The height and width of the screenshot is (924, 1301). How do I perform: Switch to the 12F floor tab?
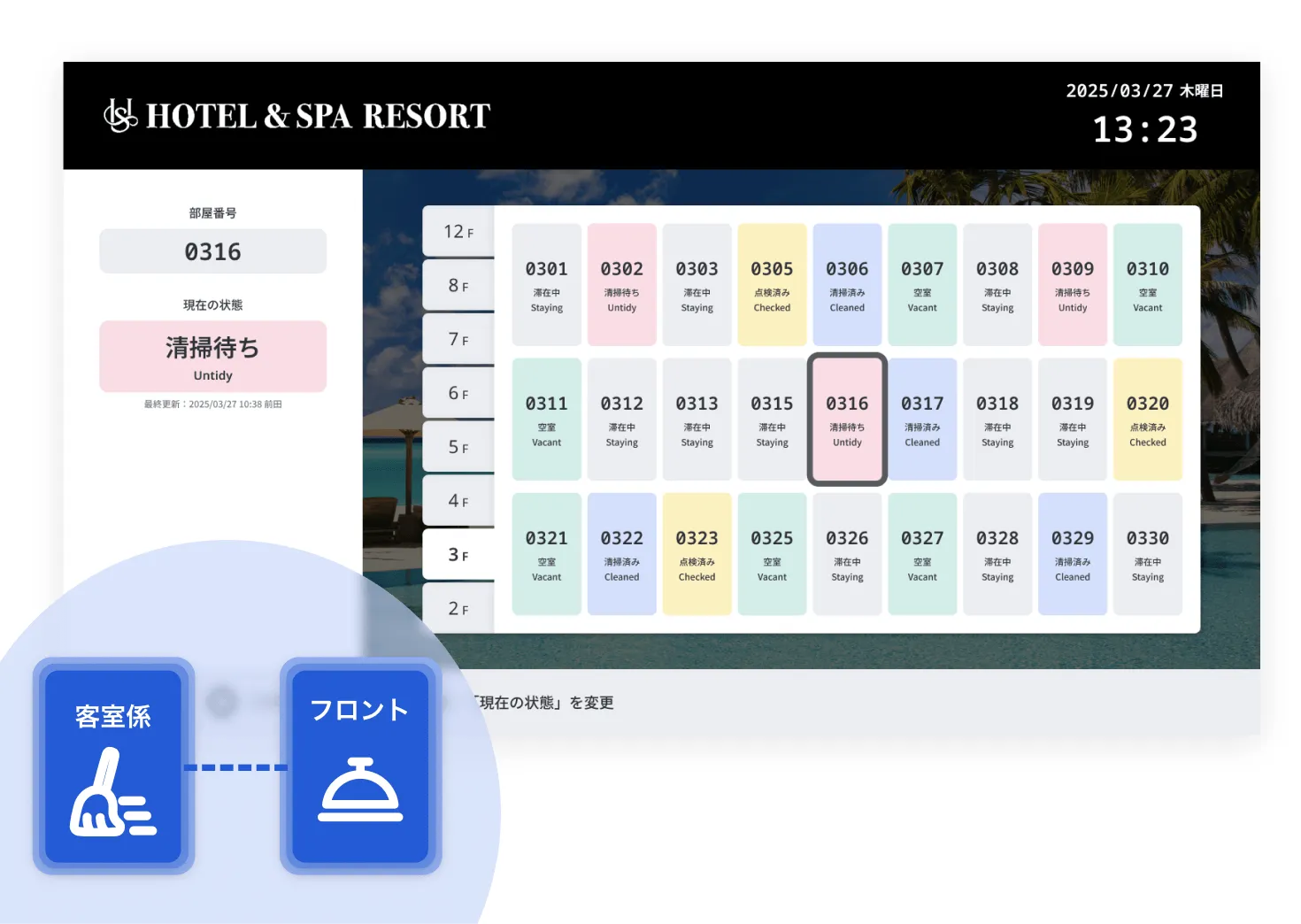[458, 232]
